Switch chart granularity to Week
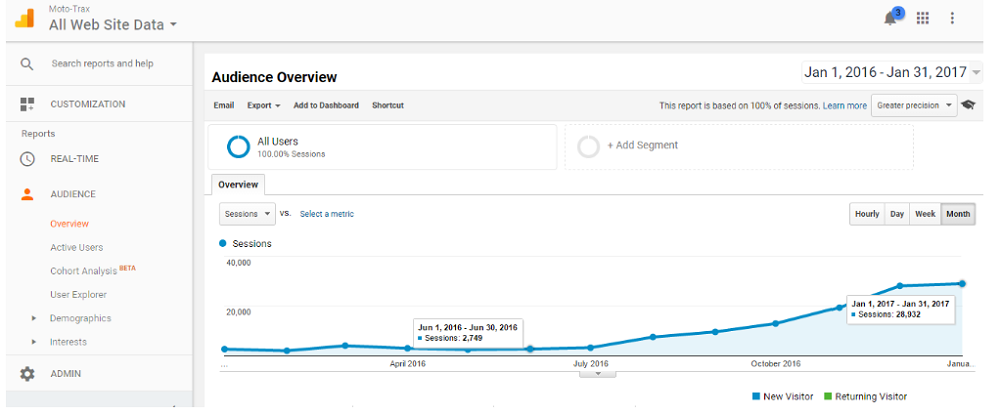 click(925, 214)
